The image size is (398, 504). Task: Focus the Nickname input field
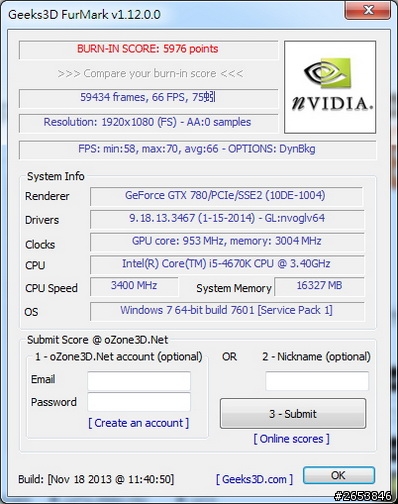tap(317, 381)
